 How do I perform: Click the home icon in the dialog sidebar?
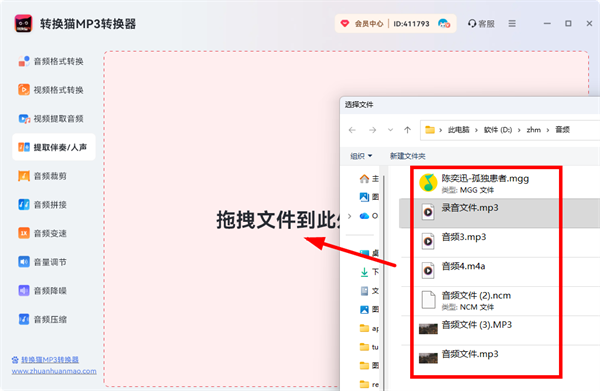click(x=364, y=179)
